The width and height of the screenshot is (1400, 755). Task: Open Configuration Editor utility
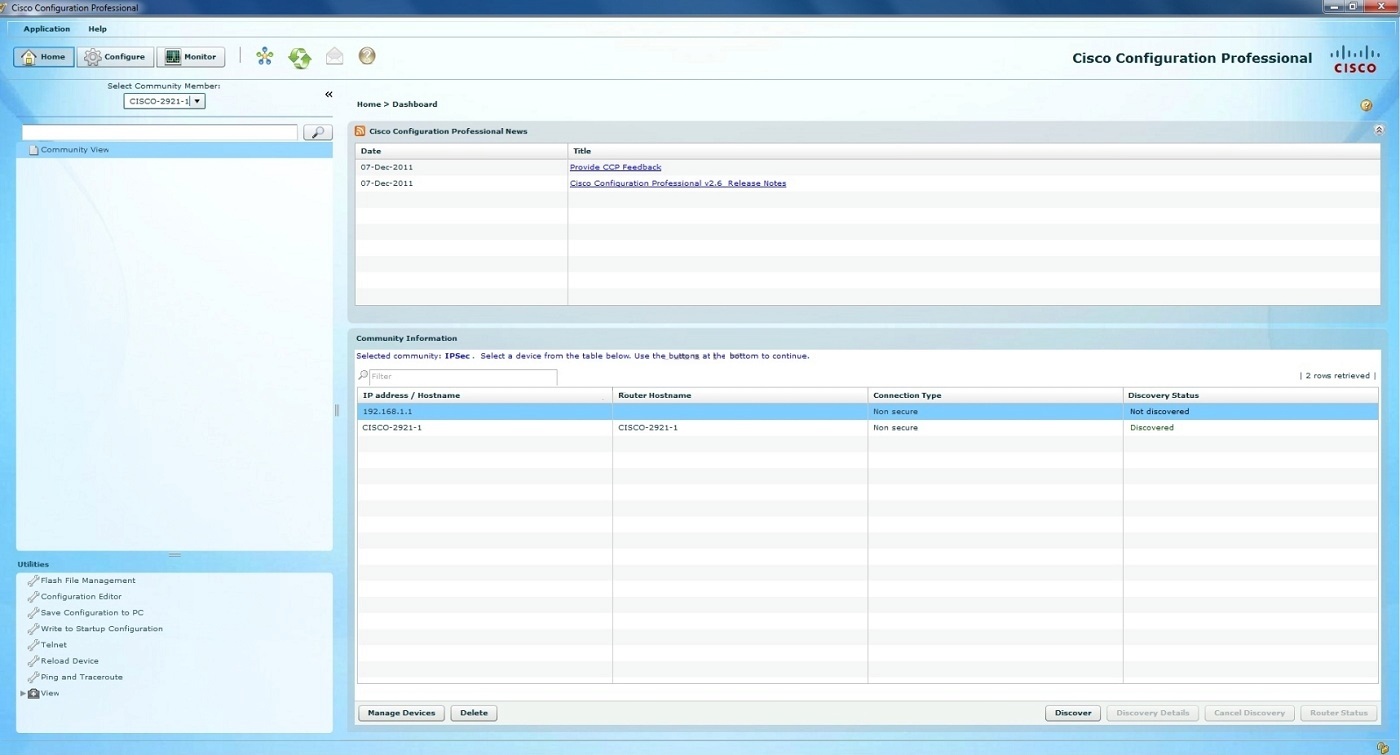pyautogui.click(x=80, y=597)
